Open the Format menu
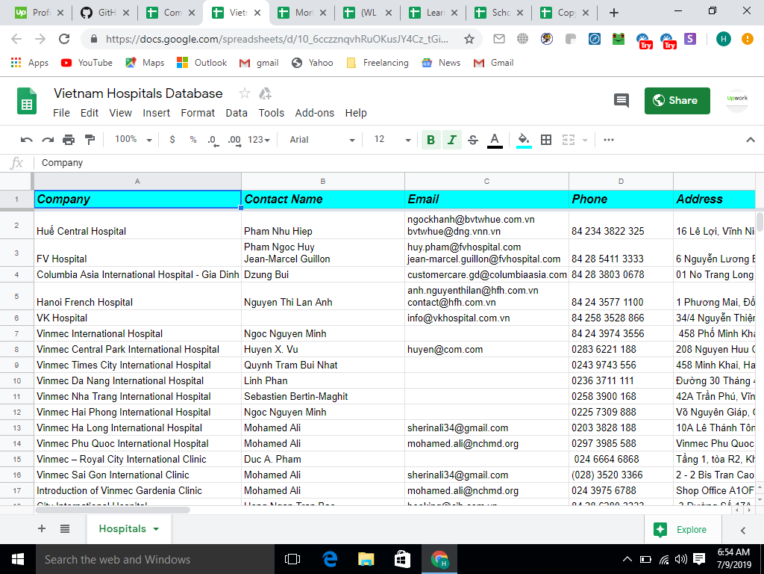 (197, 113)
